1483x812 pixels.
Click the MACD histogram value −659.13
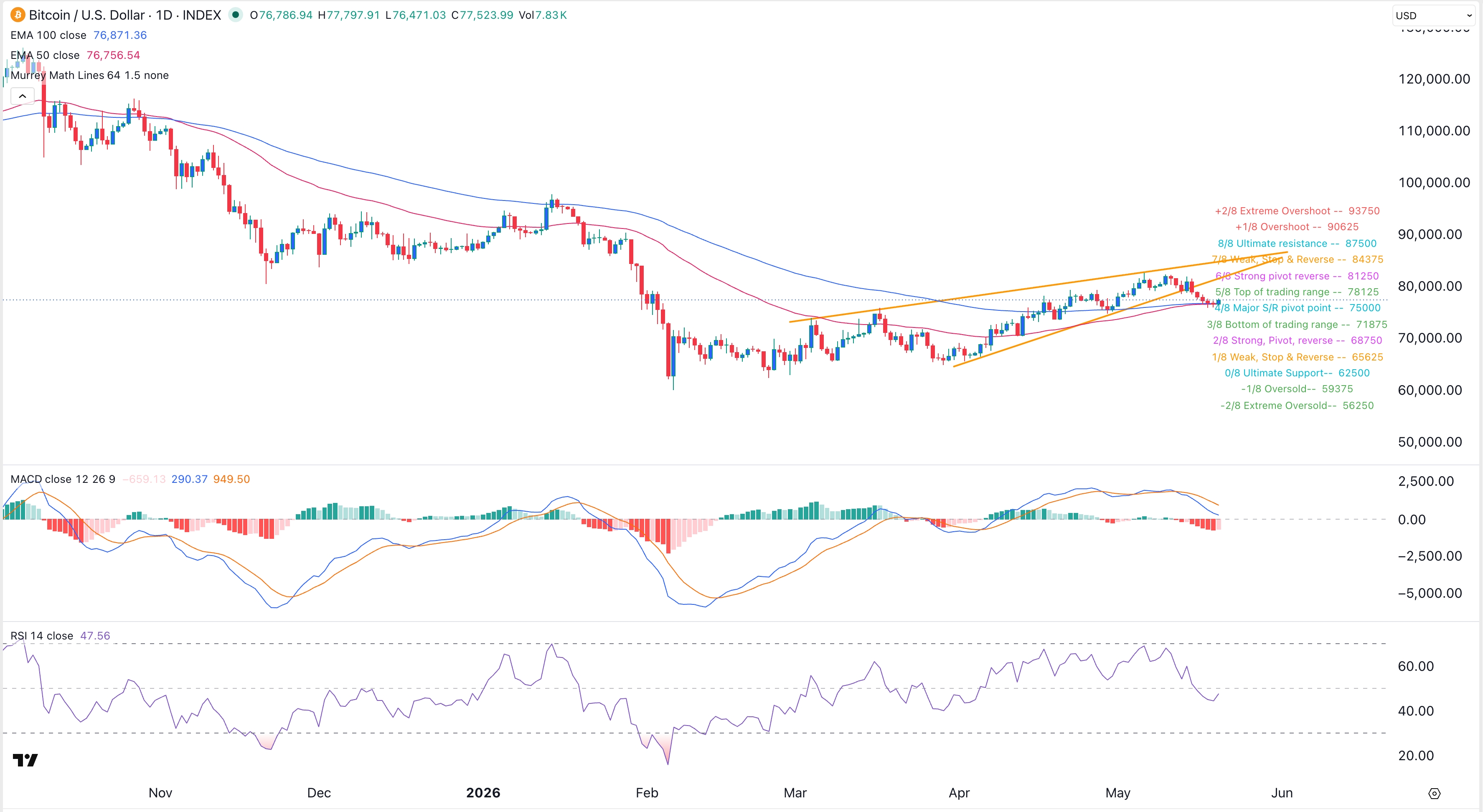click(144, 480)
